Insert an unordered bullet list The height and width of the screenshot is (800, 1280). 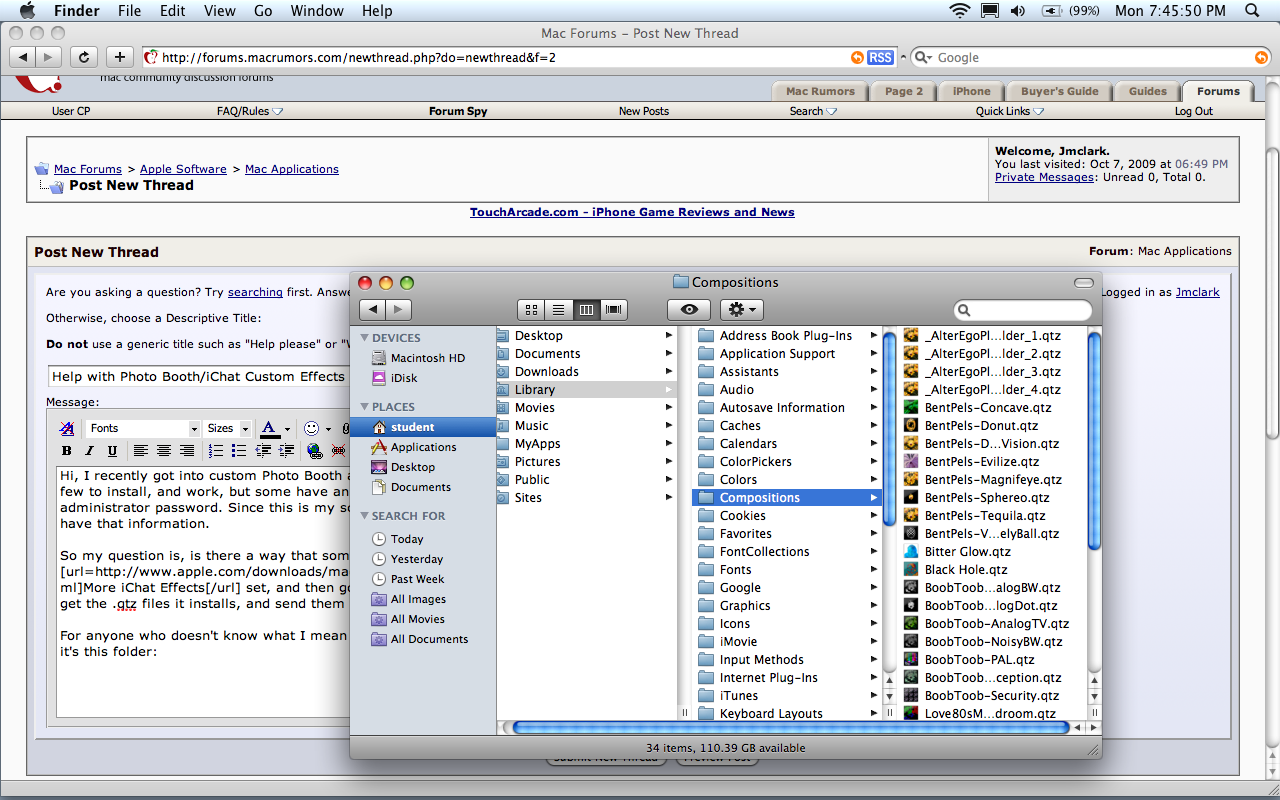238,451
